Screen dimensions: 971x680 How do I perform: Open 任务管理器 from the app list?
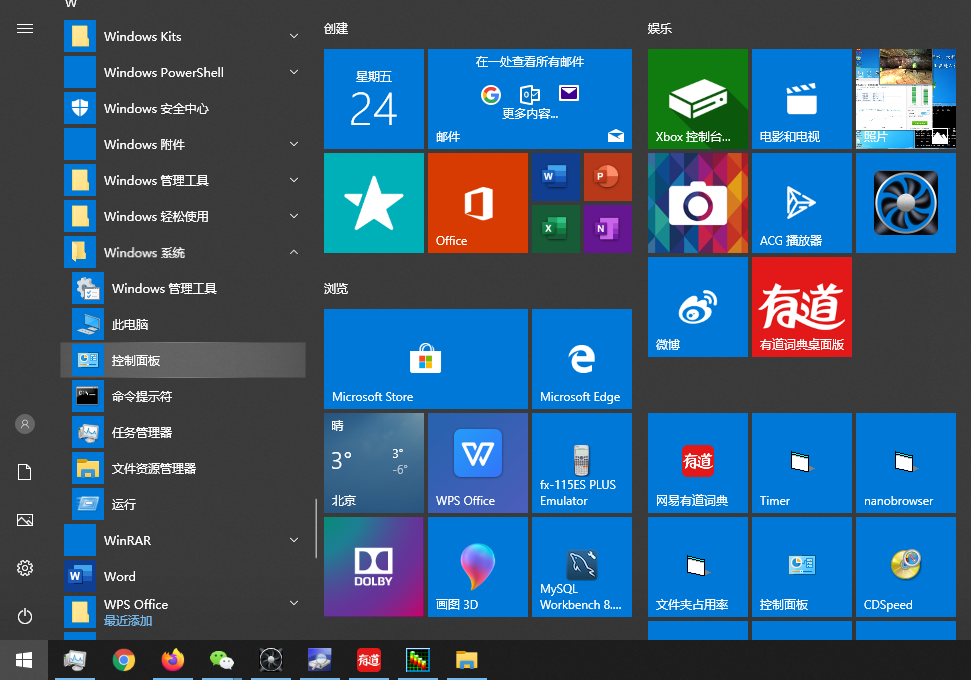click(183, 432)
